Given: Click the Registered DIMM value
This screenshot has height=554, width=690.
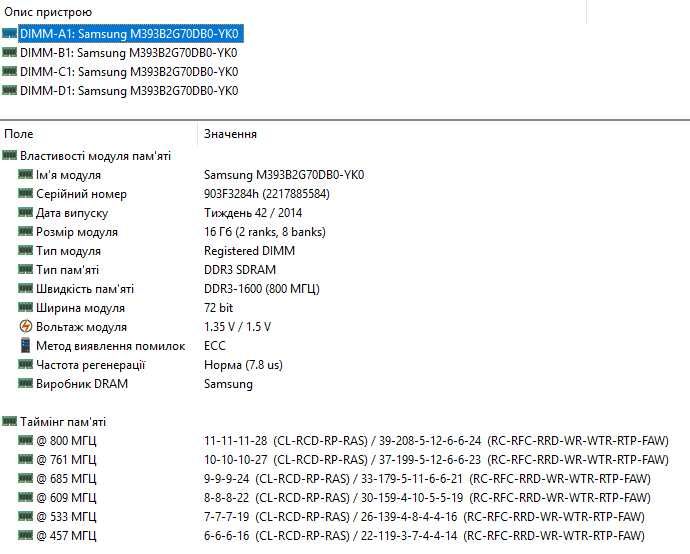Looking at the screenshot, I should [250, 251].
